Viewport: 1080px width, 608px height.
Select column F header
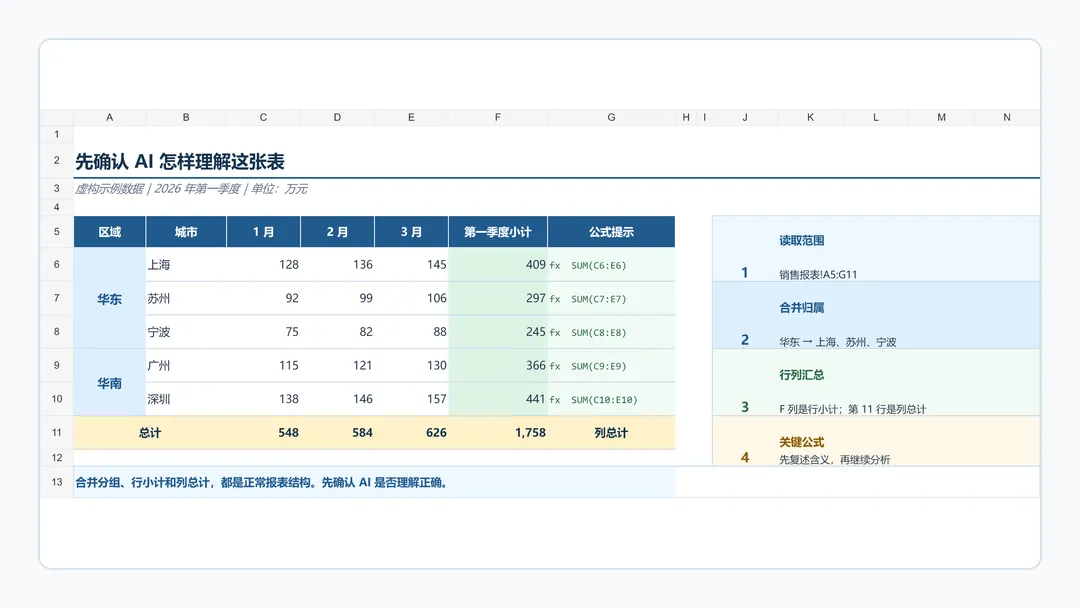tap(498, 118)
